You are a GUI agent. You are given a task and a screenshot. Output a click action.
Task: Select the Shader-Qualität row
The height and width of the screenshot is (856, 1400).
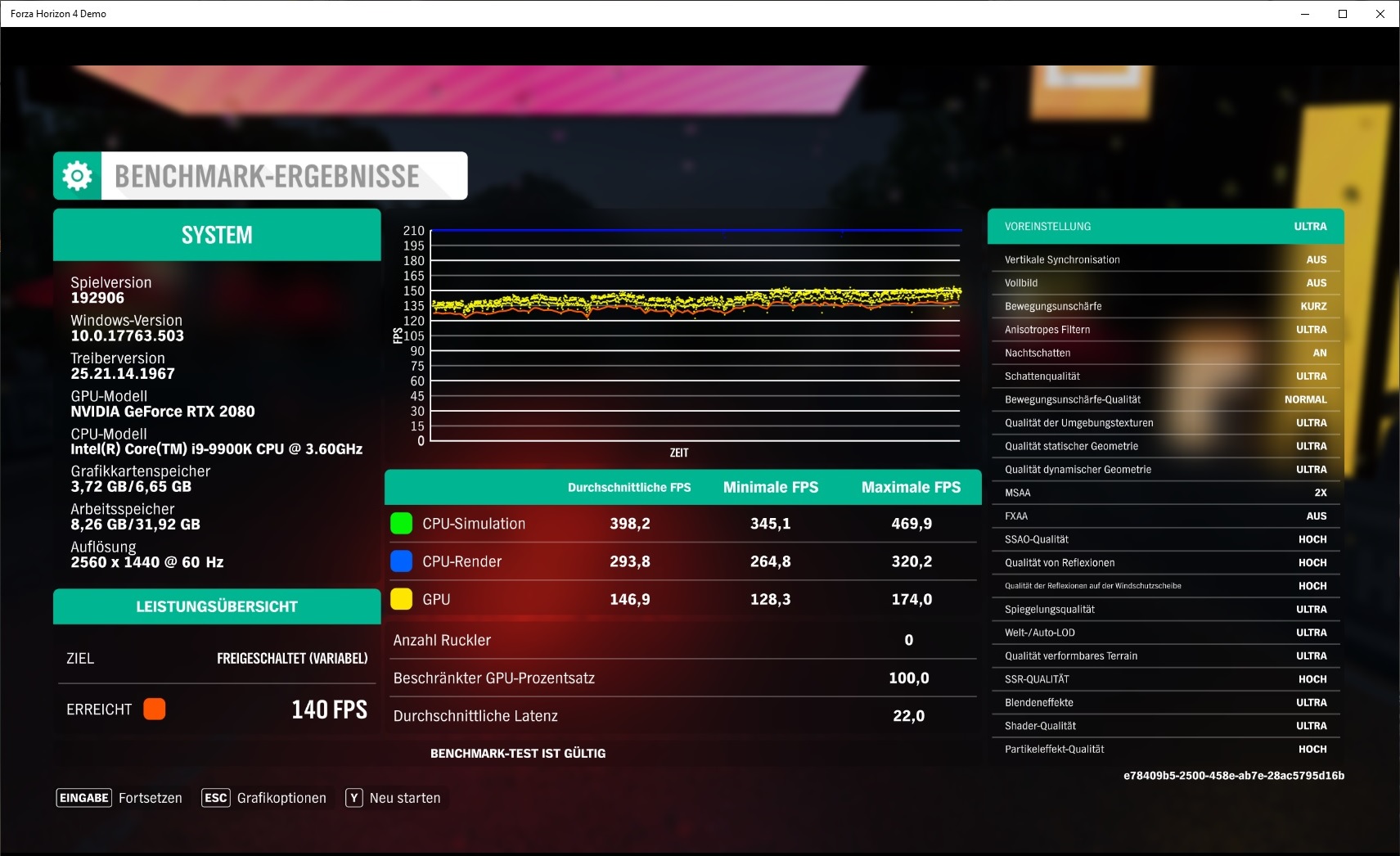pyautogui.click(x=1165, y=726)
